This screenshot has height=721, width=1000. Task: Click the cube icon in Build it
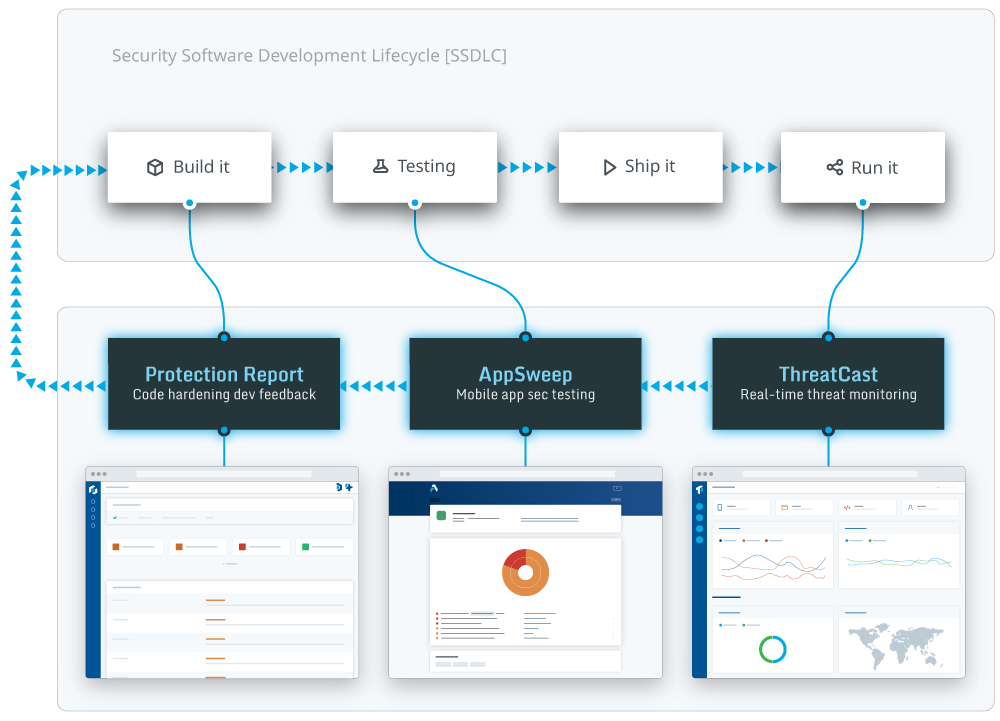coord(155,167)
